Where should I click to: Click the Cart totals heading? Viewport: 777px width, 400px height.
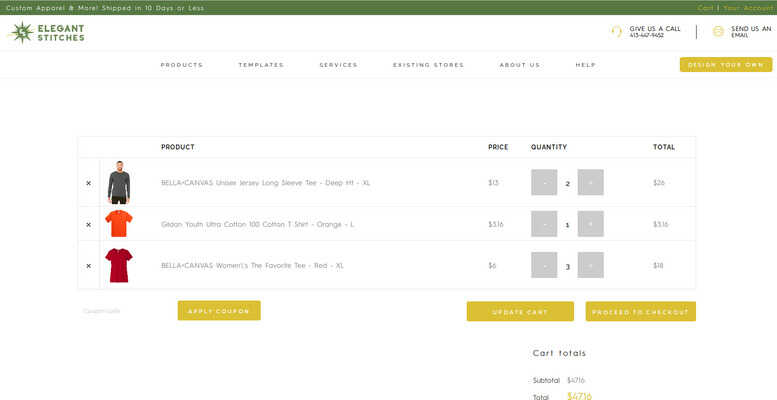click(x=559, y=353)
